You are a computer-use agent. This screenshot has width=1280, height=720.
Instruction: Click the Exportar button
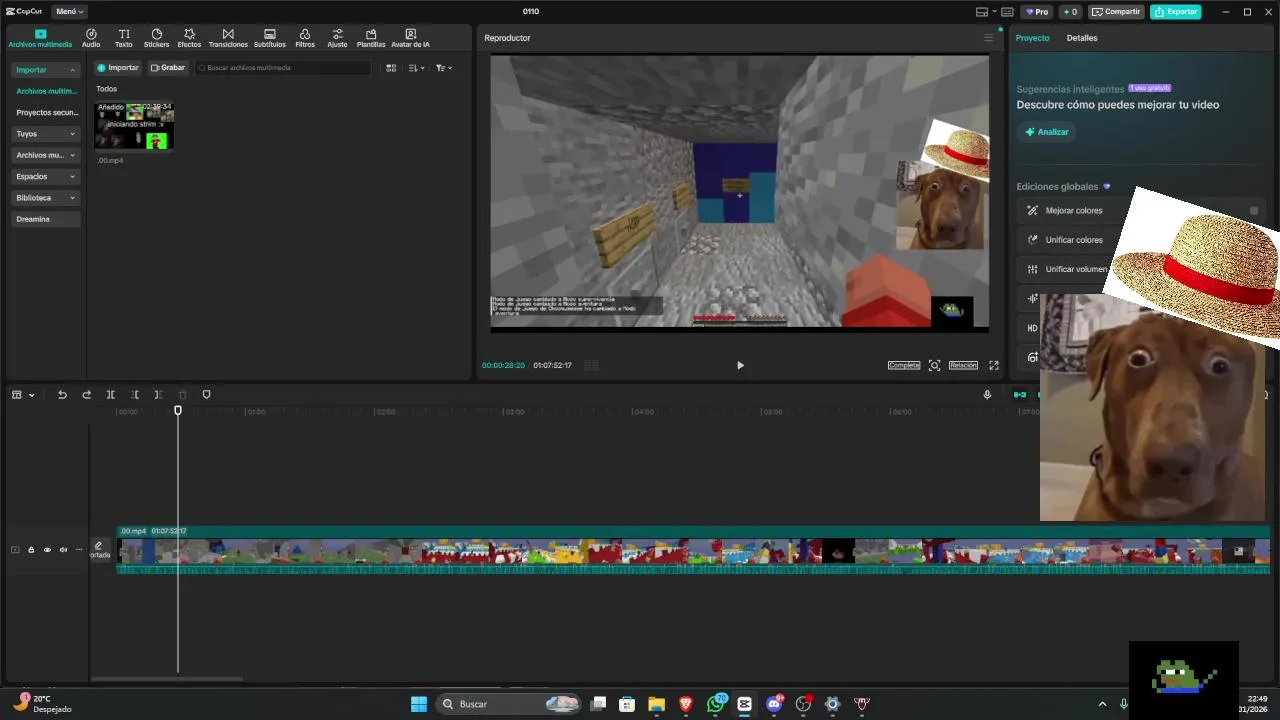point(1176,12)
